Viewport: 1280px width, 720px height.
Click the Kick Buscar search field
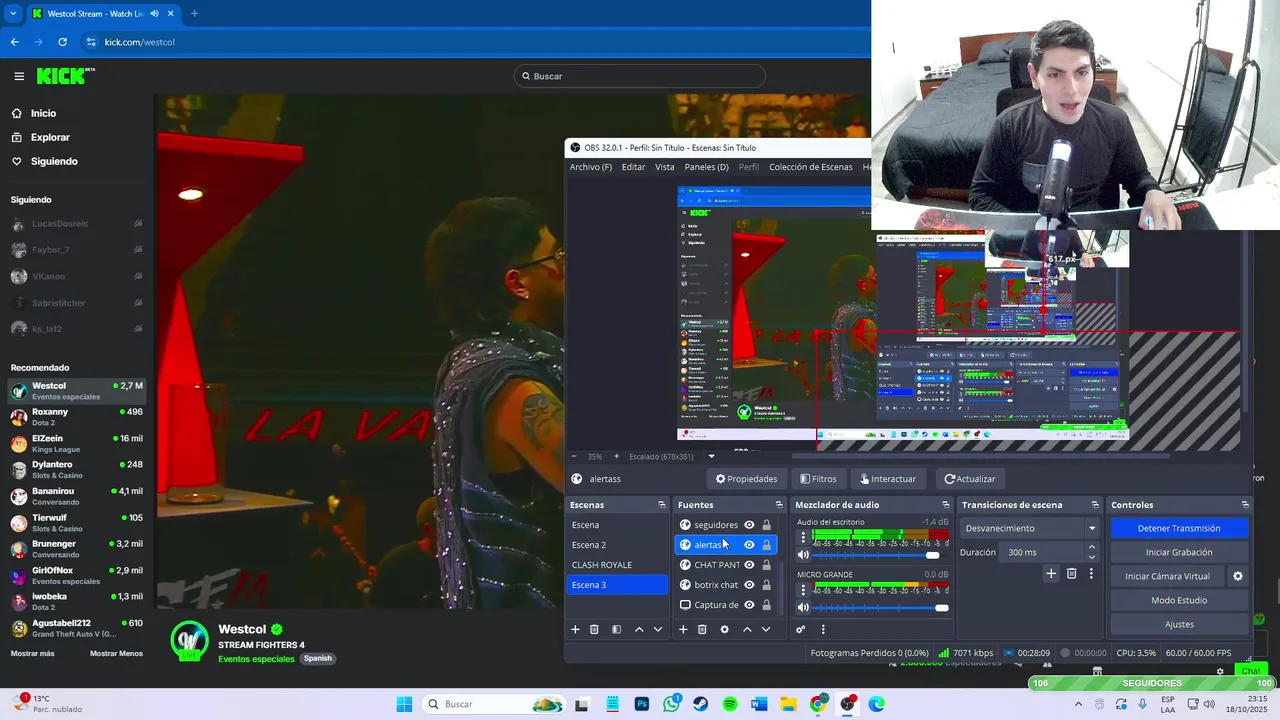[x=640, y=76]
